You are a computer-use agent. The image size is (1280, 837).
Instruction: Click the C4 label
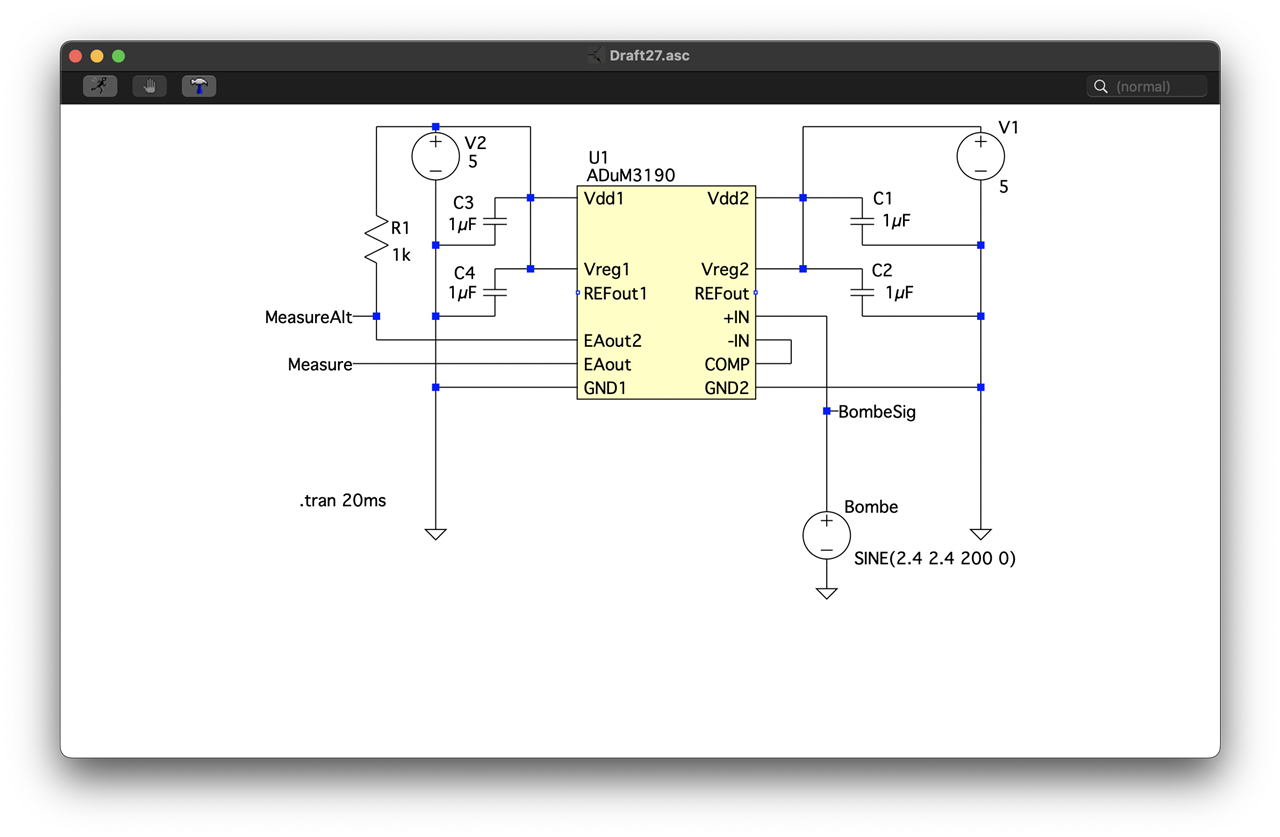point(464,273)
